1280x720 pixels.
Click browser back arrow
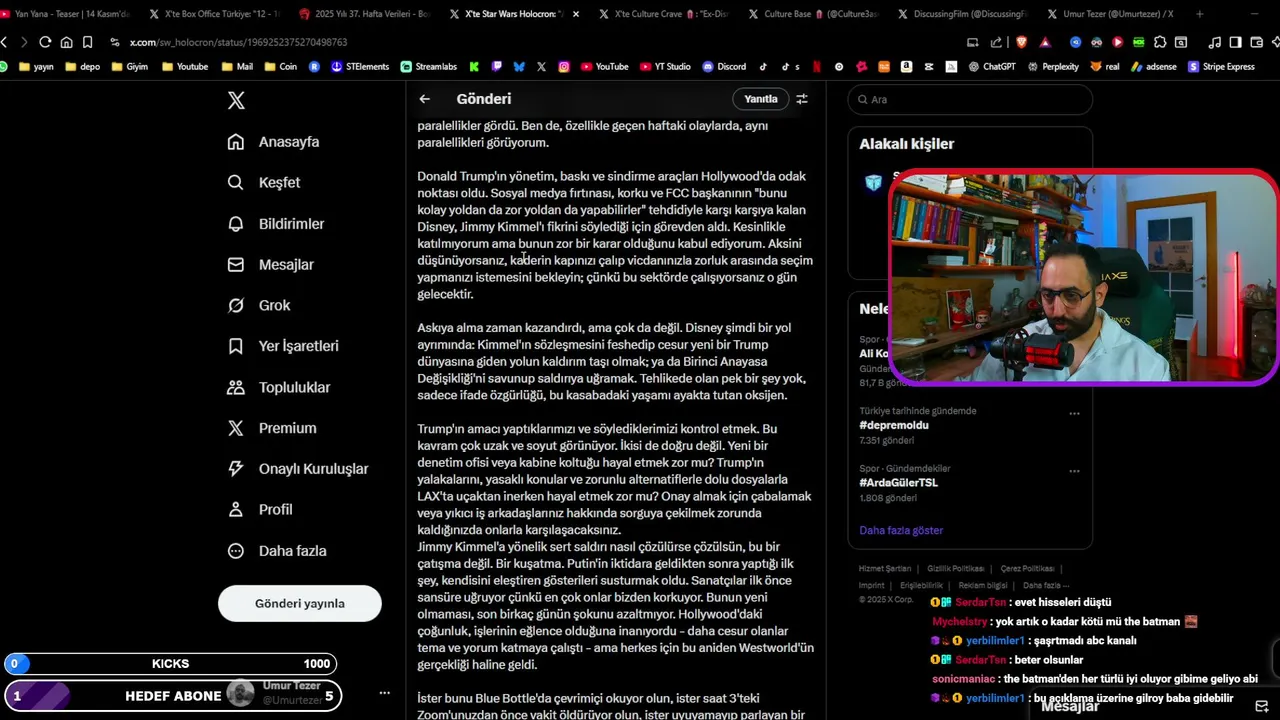tap(5, 42)
